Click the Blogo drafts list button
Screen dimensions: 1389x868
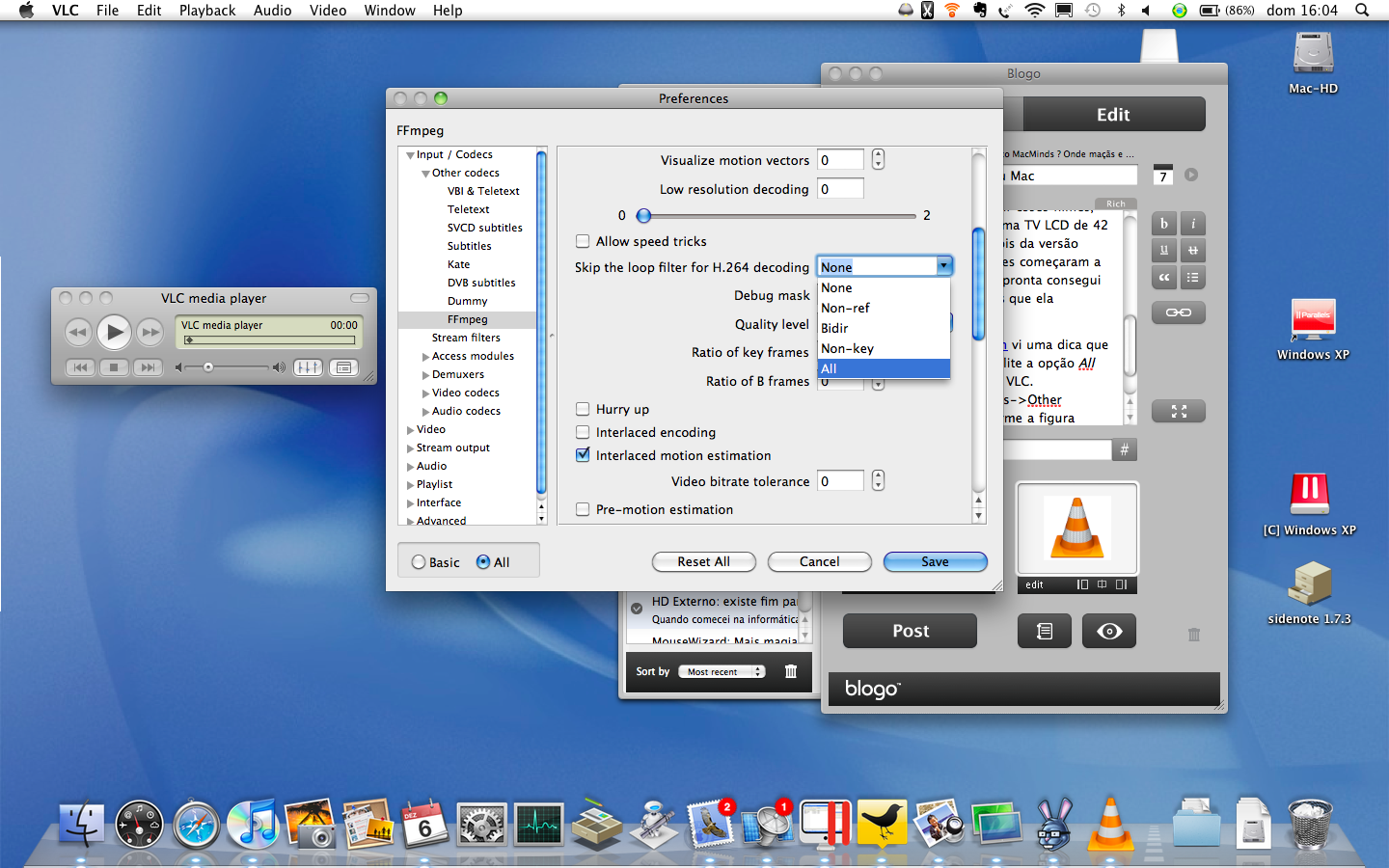(1045, 631)
